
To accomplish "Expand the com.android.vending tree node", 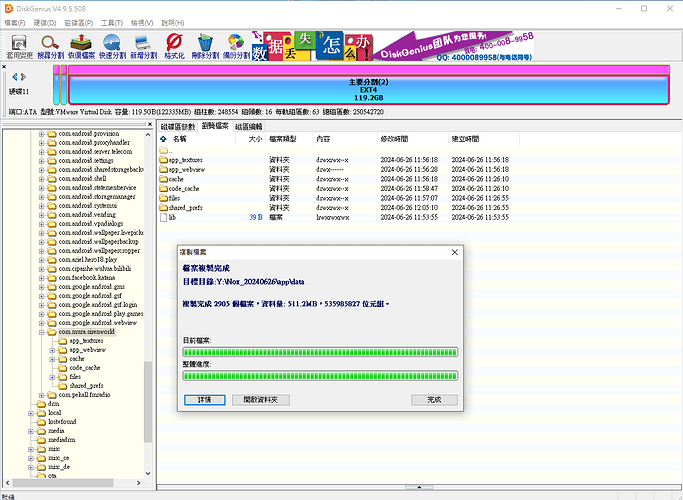I will tap(41, 215).
